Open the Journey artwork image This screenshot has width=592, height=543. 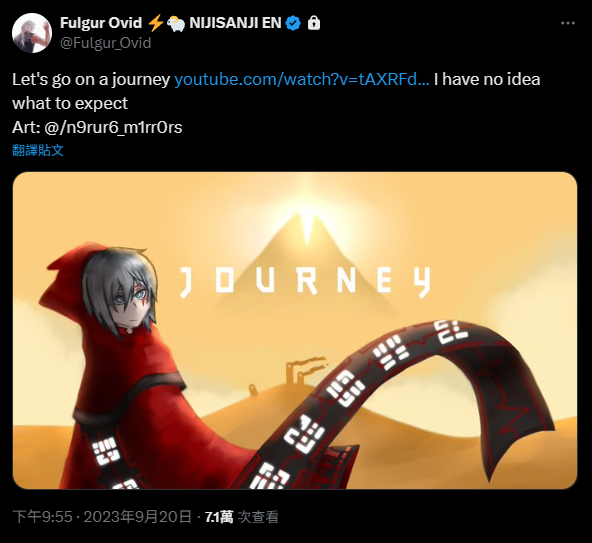pos(295,330)
